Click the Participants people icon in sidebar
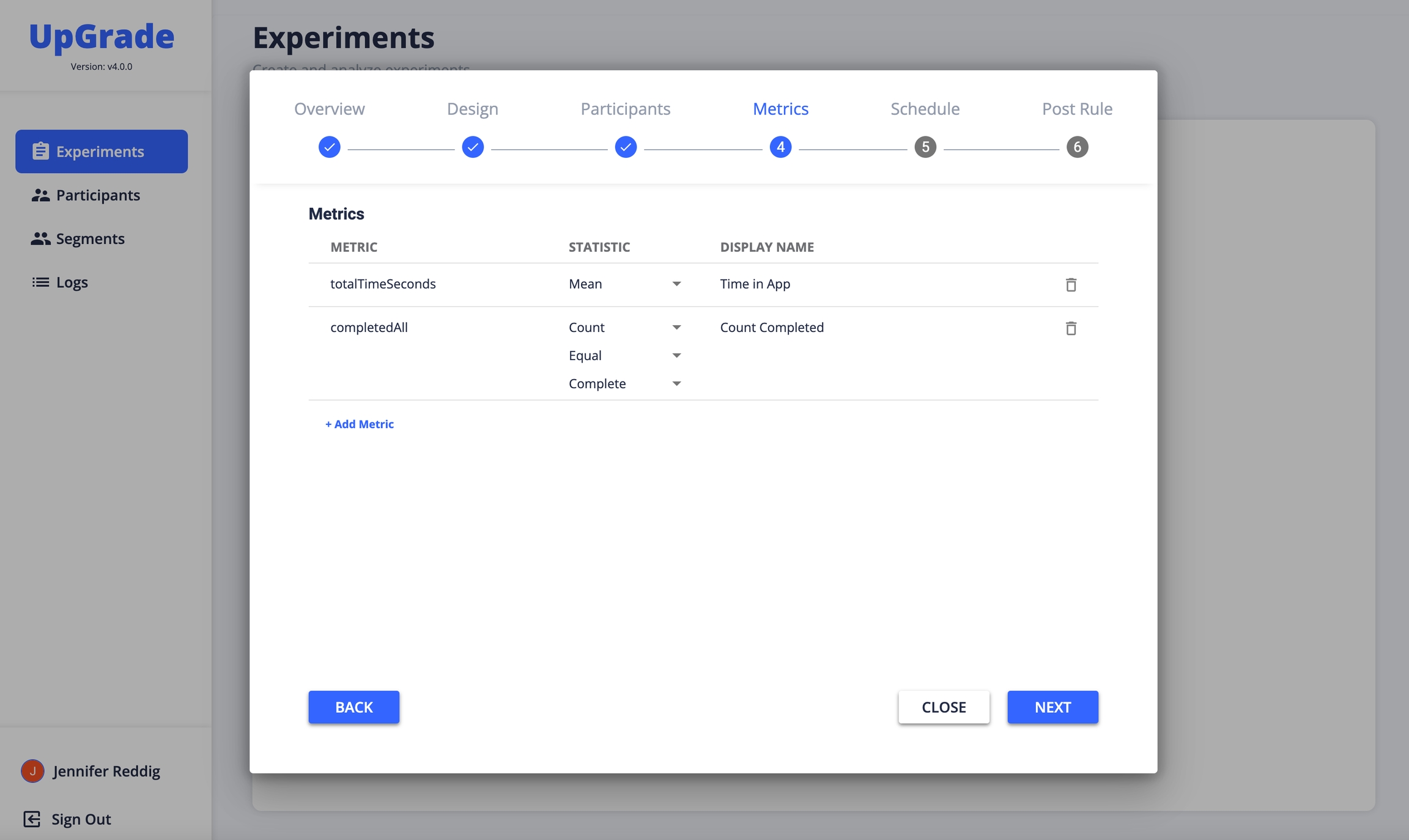1409x840 pixels. 40,195
